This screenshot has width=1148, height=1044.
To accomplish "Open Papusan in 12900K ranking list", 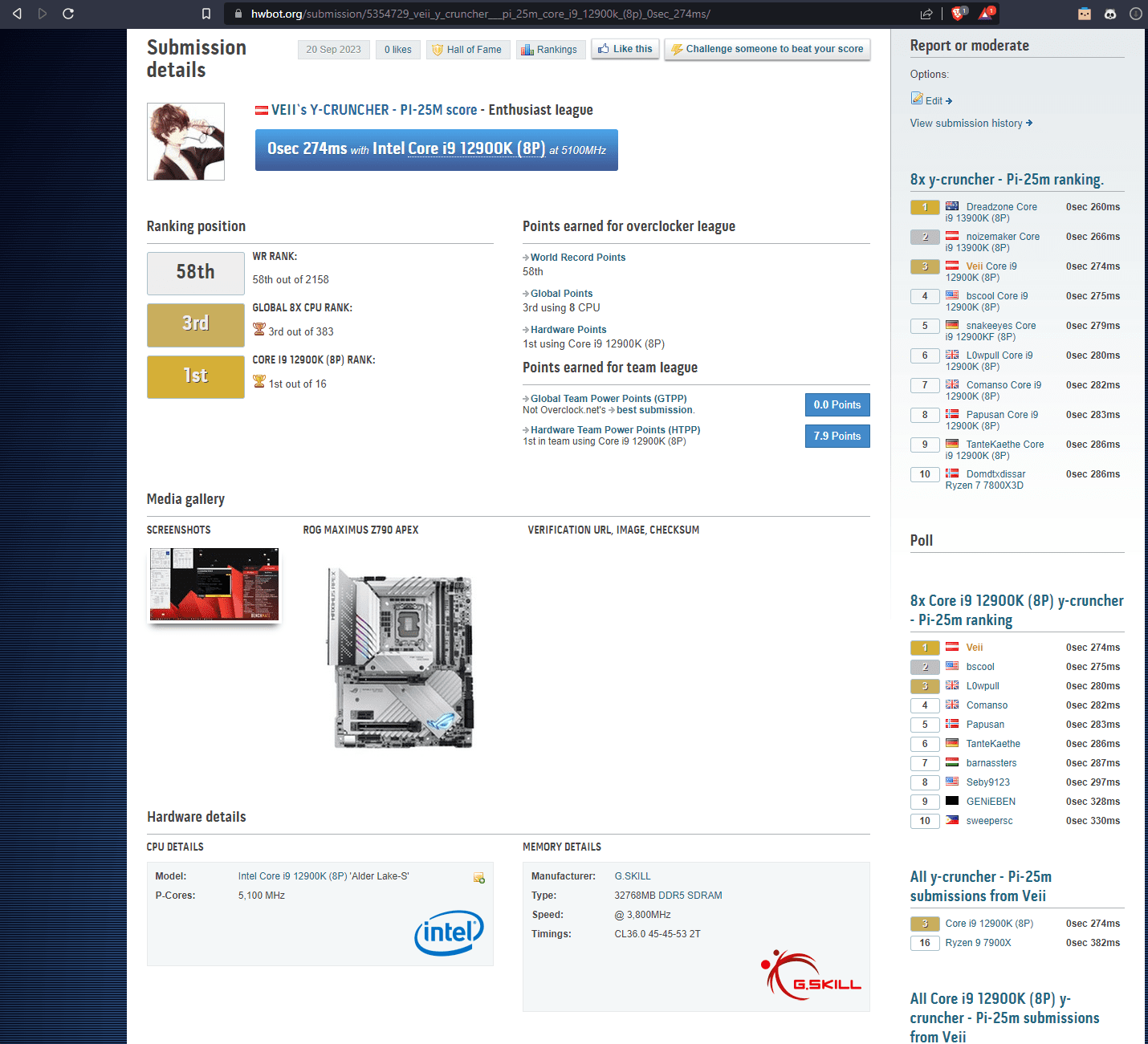I will pyautogui.click(x=985, y=725).
